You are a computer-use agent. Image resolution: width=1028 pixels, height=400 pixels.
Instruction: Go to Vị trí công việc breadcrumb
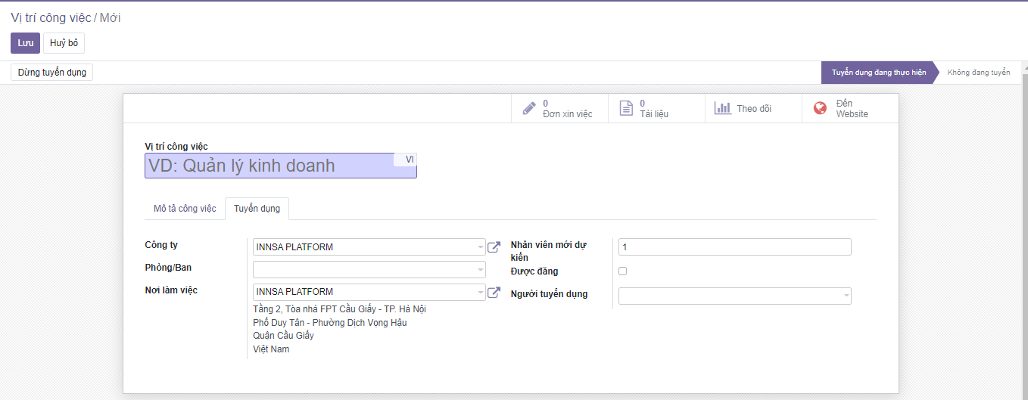pos(51,18)
